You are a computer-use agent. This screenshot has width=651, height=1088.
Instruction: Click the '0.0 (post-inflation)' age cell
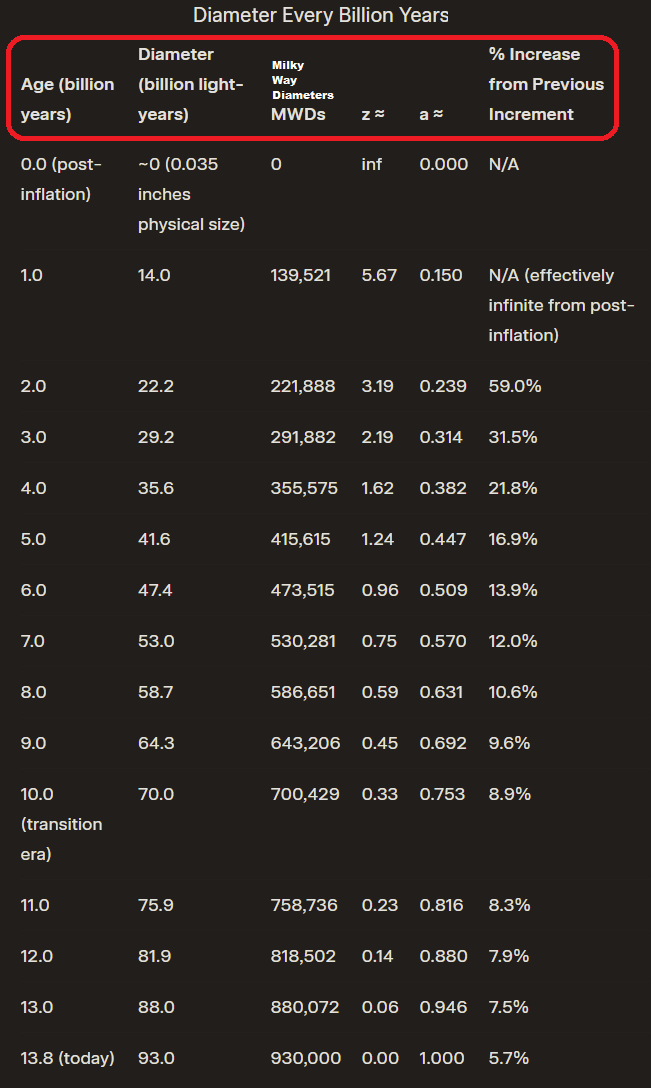pyautogui.click(x=61, y=179)
